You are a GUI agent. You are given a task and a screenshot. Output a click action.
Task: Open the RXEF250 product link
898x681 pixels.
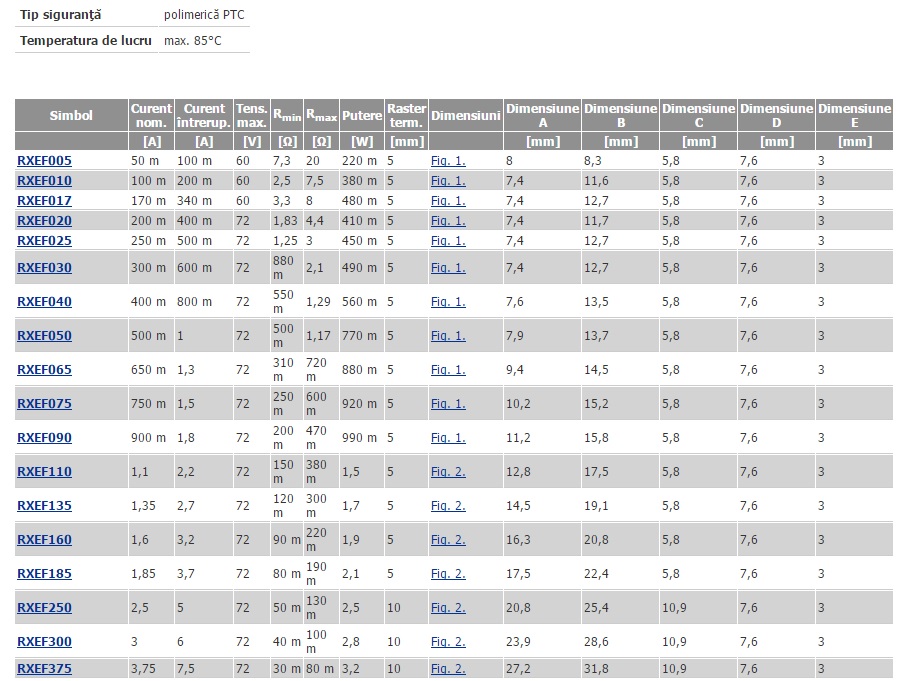44,608
